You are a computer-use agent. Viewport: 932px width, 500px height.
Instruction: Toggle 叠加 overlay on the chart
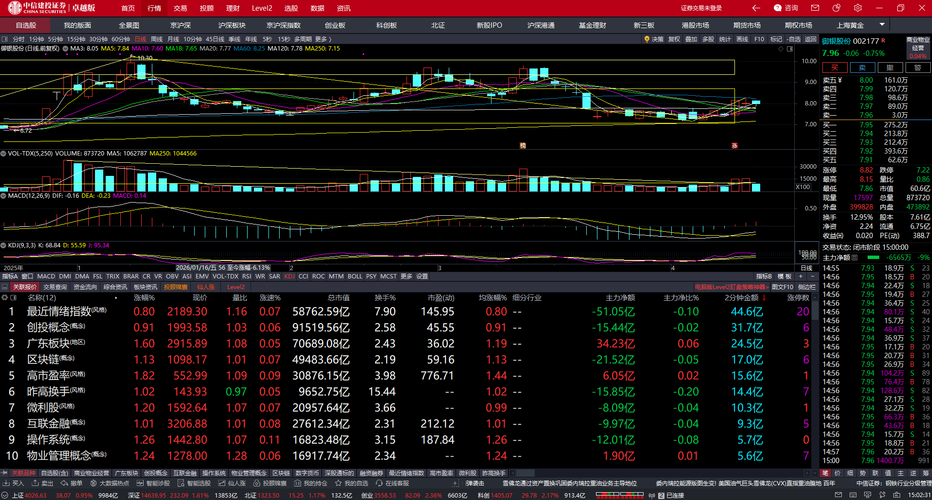pos(691,39)
